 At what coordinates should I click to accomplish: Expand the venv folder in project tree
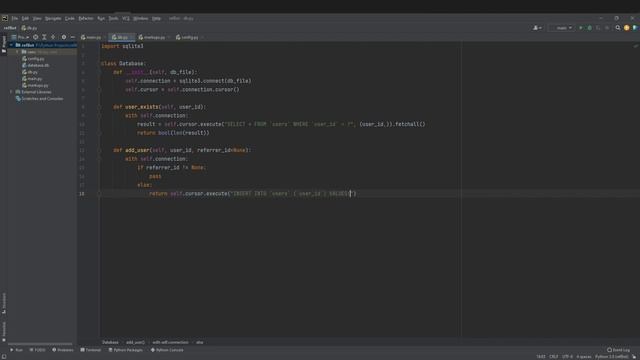click(x=18, y=52)
